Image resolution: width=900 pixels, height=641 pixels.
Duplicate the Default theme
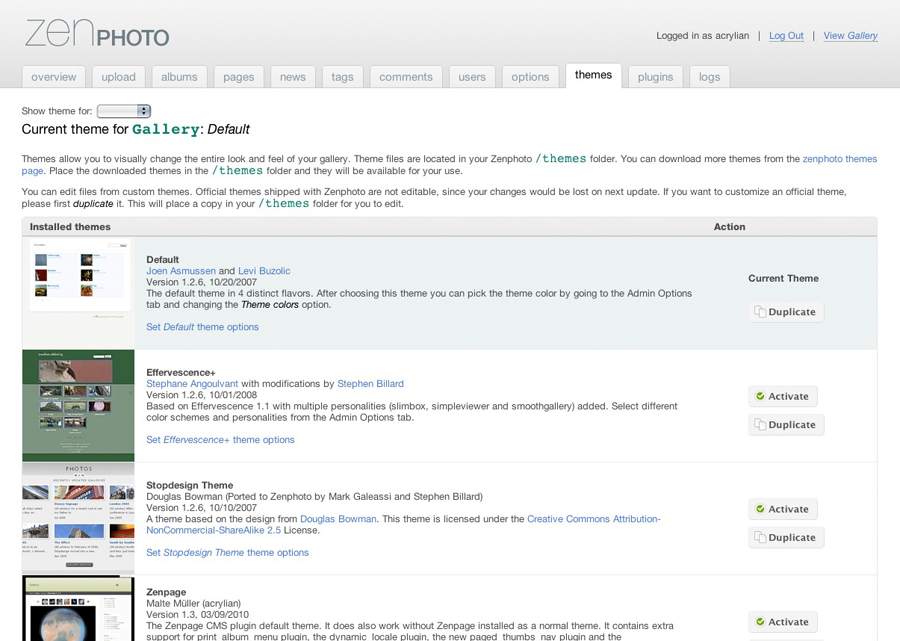point(785,311)
